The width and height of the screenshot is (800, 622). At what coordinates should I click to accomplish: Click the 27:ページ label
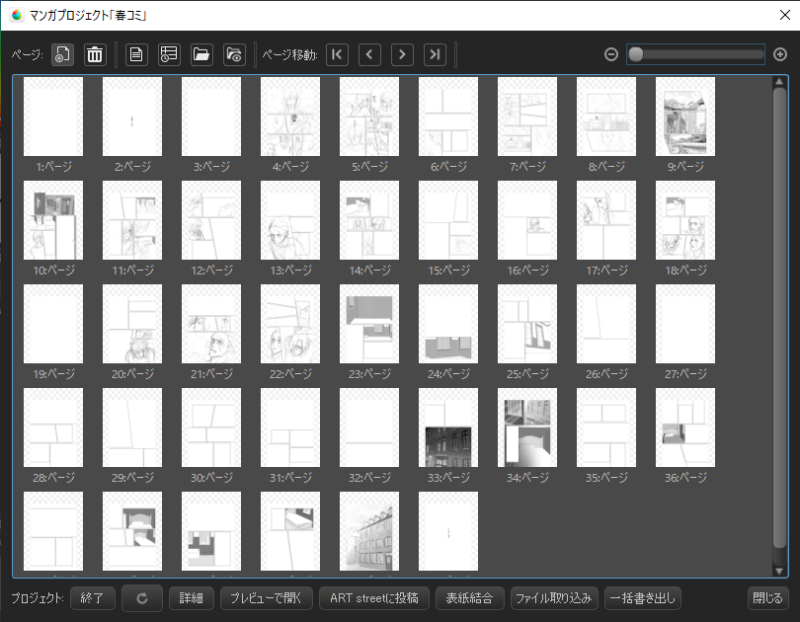(685, 374)
